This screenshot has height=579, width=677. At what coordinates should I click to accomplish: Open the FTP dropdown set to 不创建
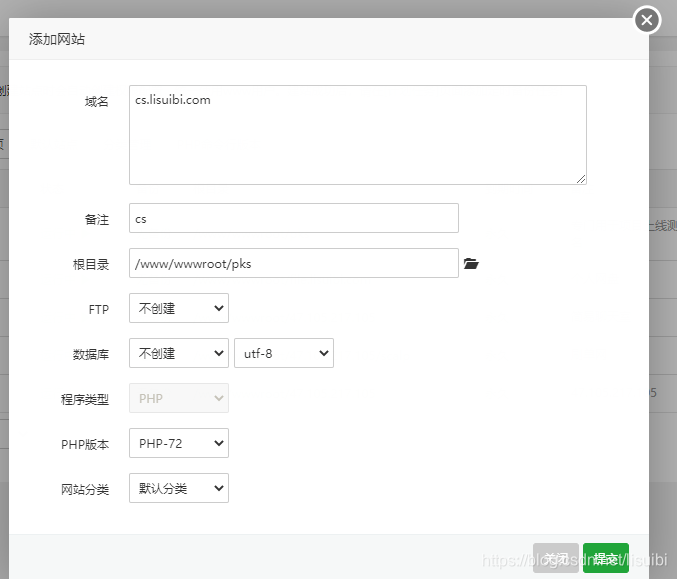[x=179, y=308]
